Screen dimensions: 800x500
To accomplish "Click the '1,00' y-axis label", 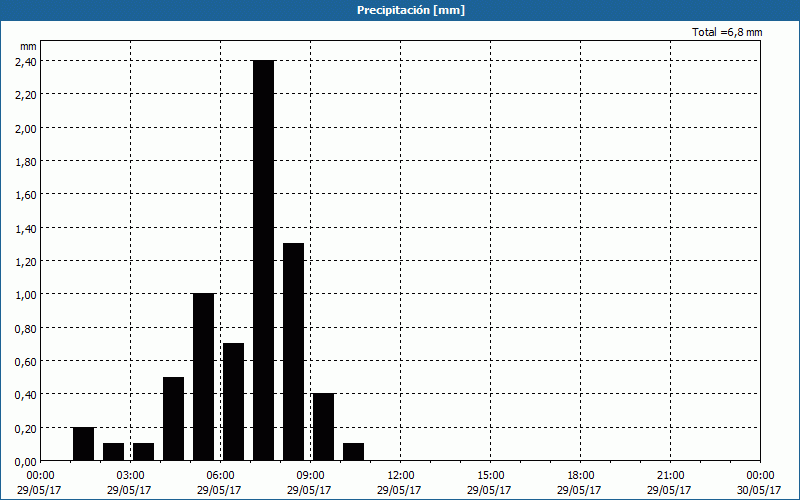I will click(26, 295).
